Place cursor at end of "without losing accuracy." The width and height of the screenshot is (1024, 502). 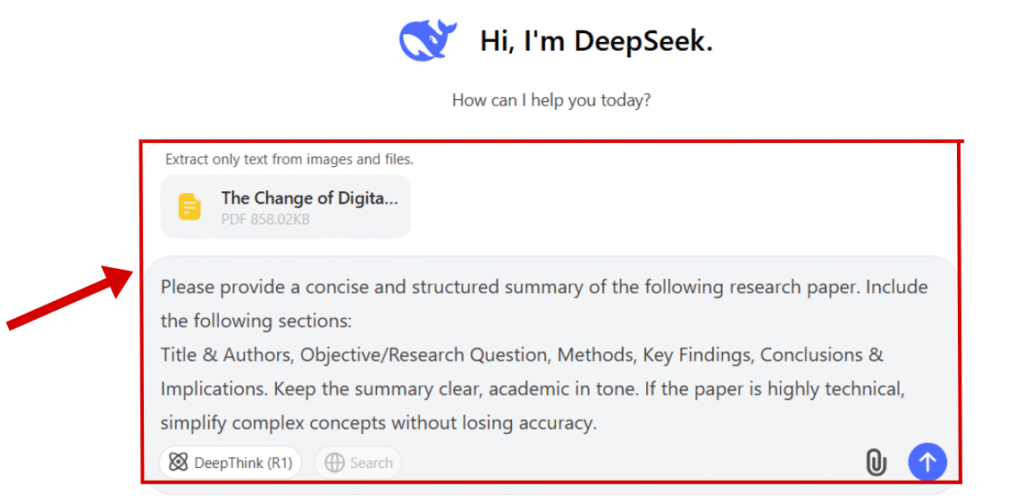click(x=597, y=423)
